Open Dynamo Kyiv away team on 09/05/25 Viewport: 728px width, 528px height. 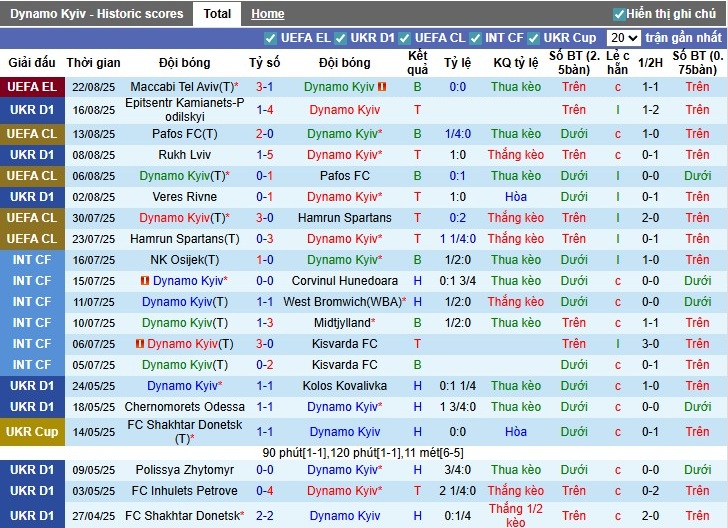coord(344,470)
